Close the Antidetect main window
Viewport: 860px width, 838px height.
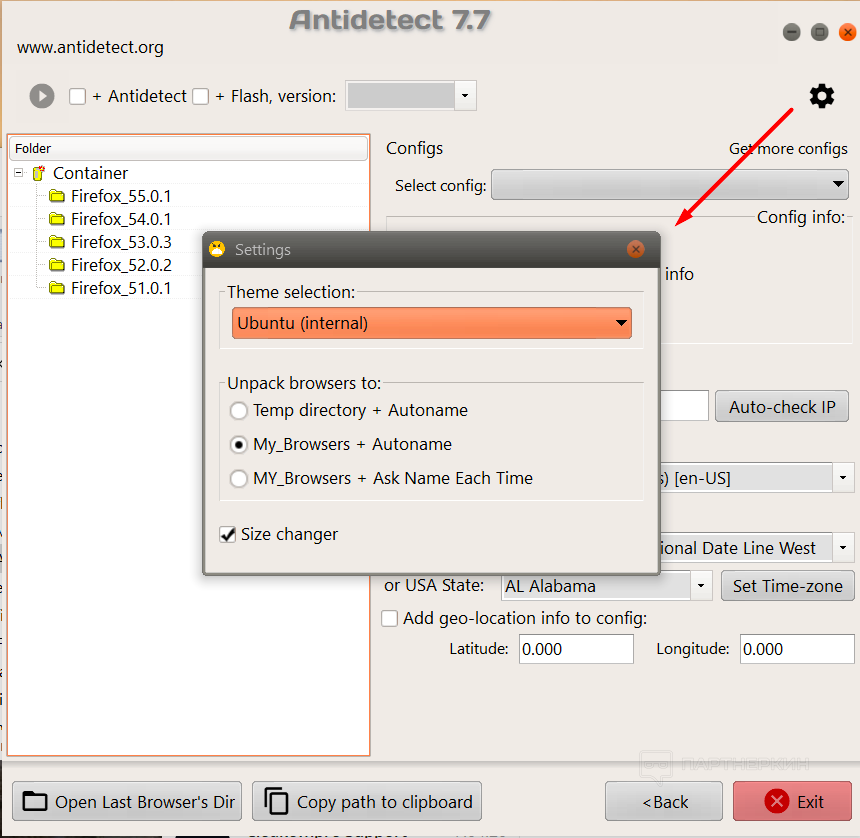click(x=847, y=32)
